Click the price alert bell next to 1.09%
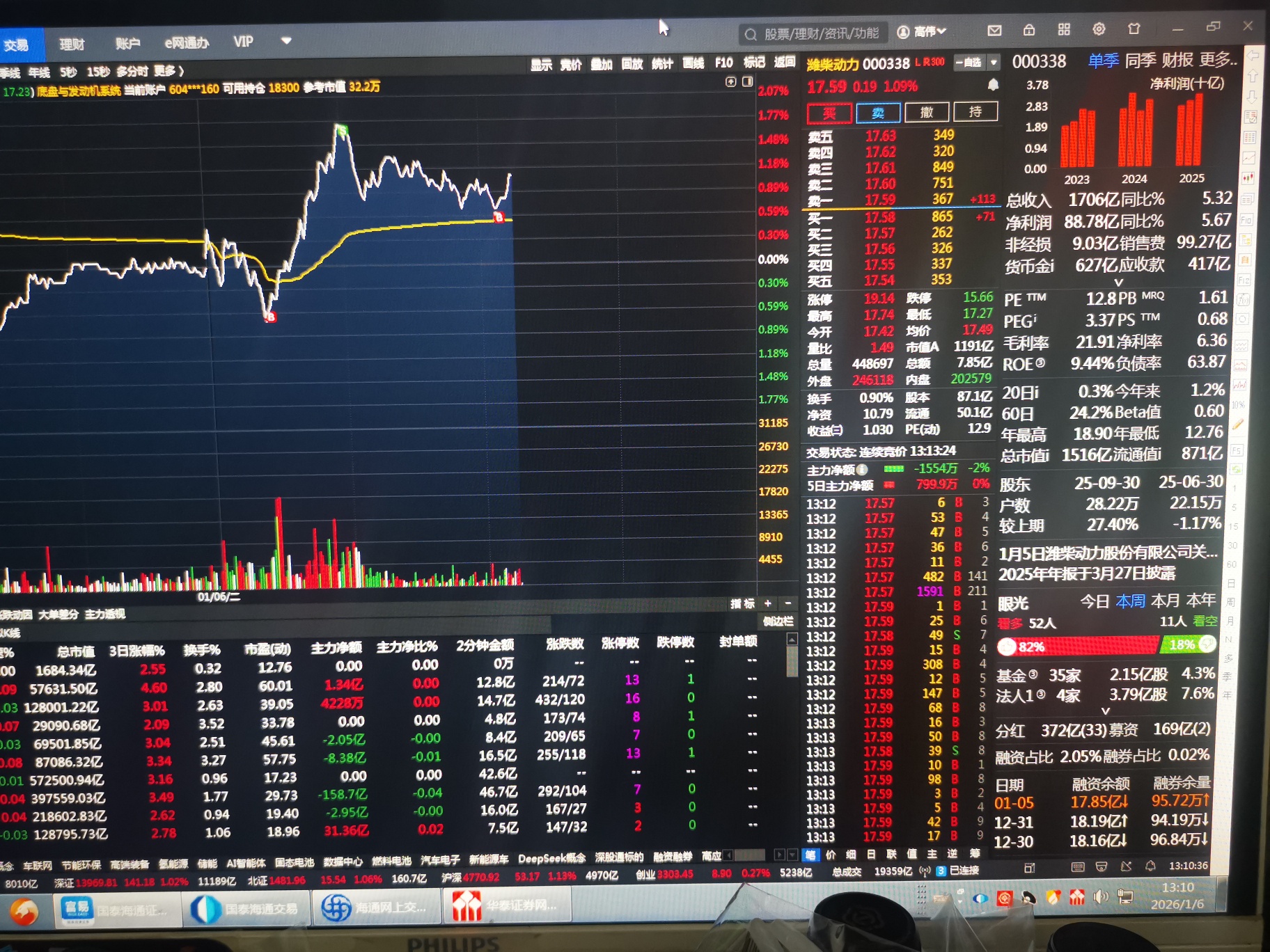 [993, 85]
